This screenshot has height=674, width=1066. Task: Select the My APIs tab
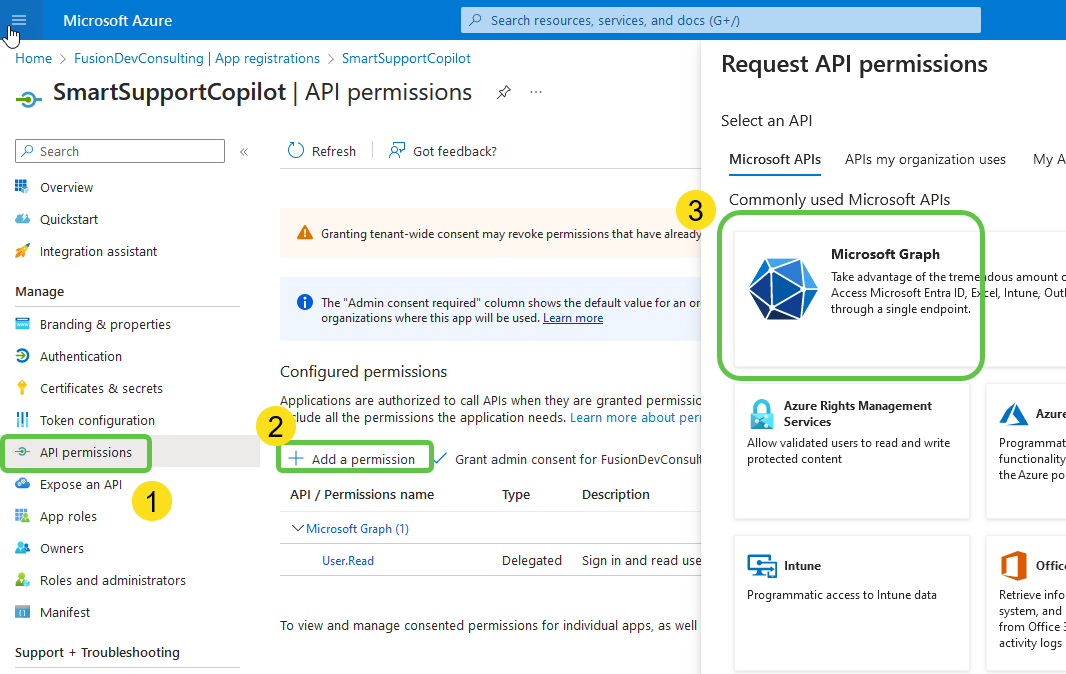[x=1049, y=159]
